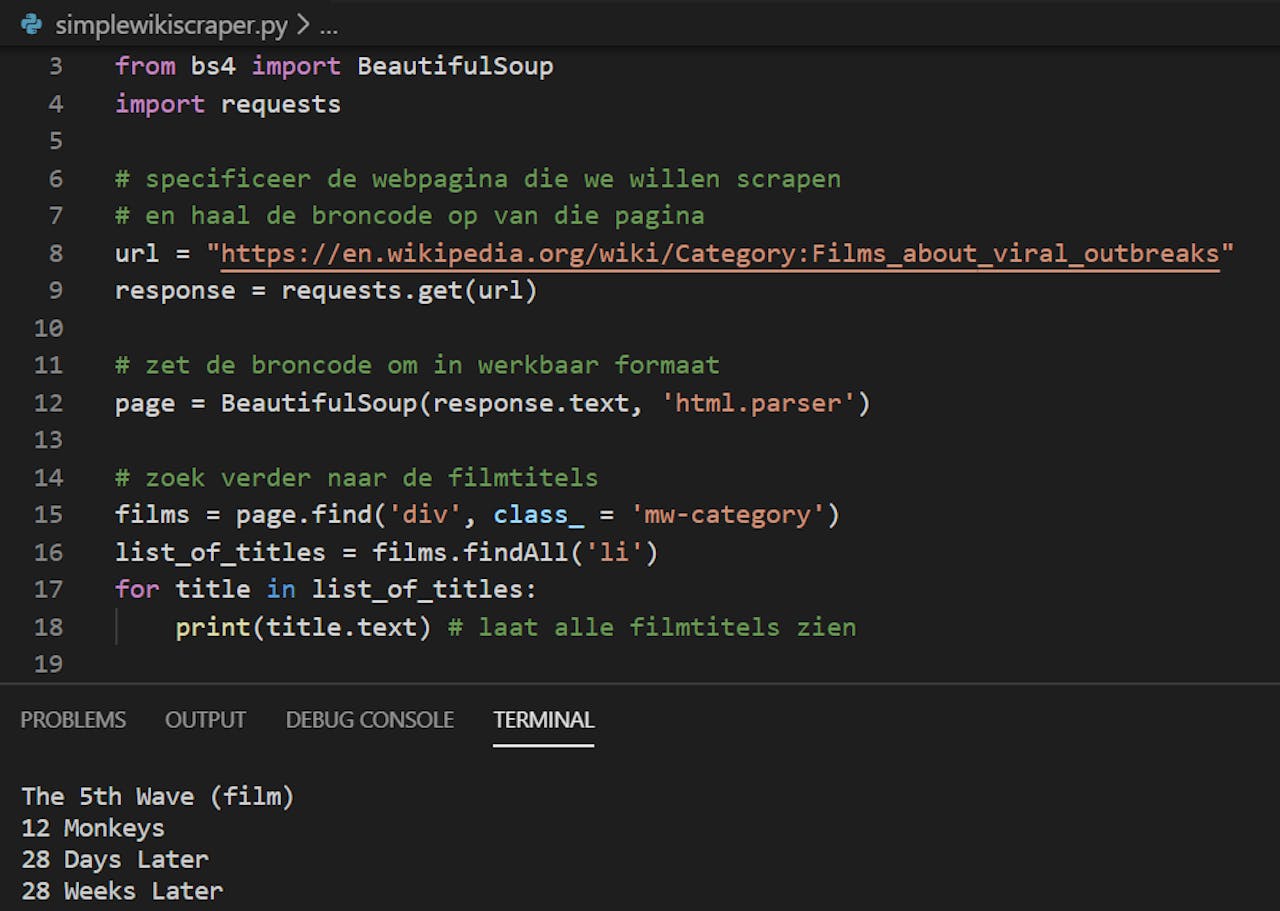The image size is (1280, 911).
Task: Open the OUTPUT panel tab
Action: pyautogui.click(x=205, y=720)
